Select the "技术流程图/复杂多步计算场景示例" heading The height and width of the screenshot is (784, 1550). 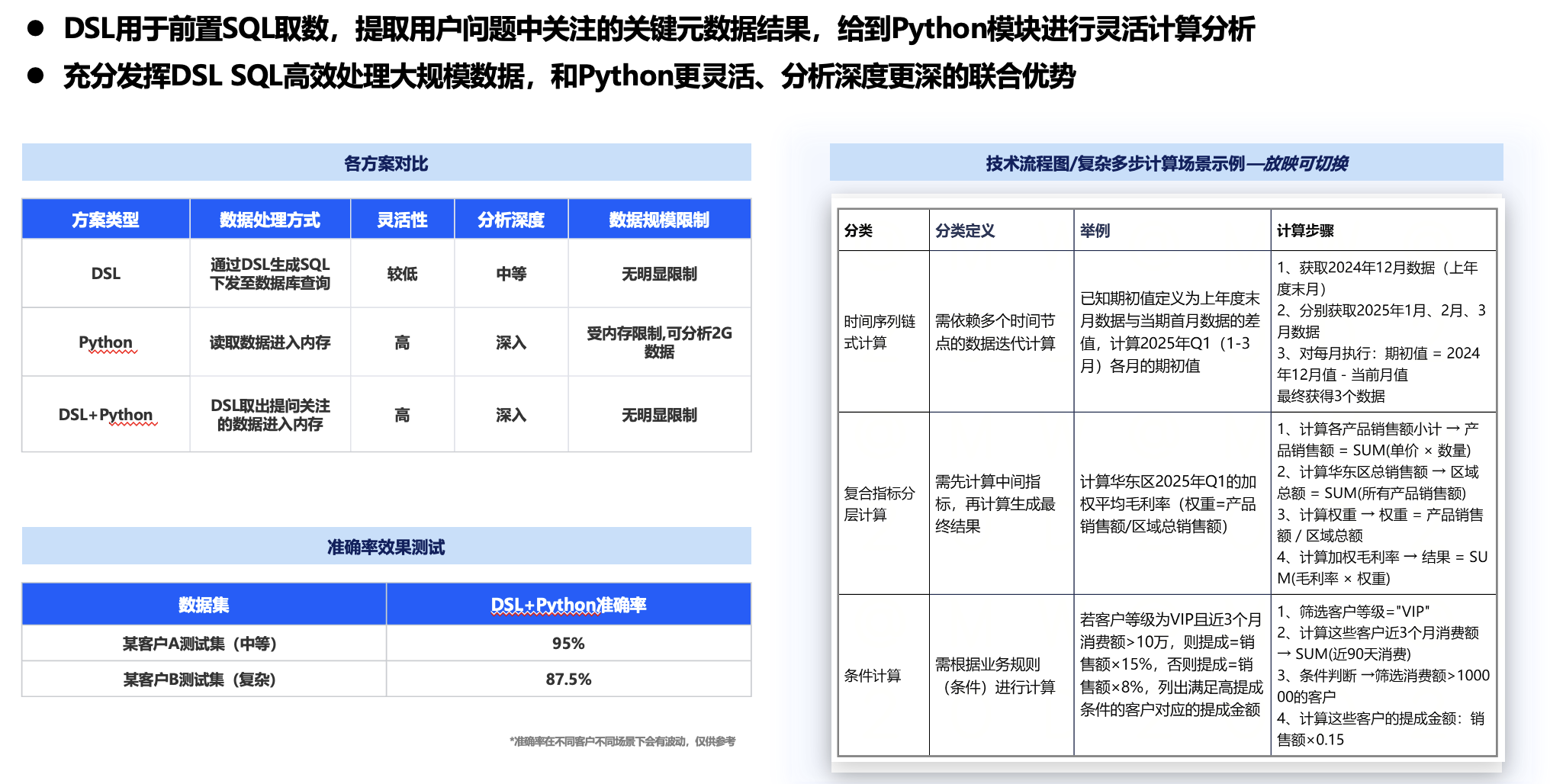point(1166,163)
